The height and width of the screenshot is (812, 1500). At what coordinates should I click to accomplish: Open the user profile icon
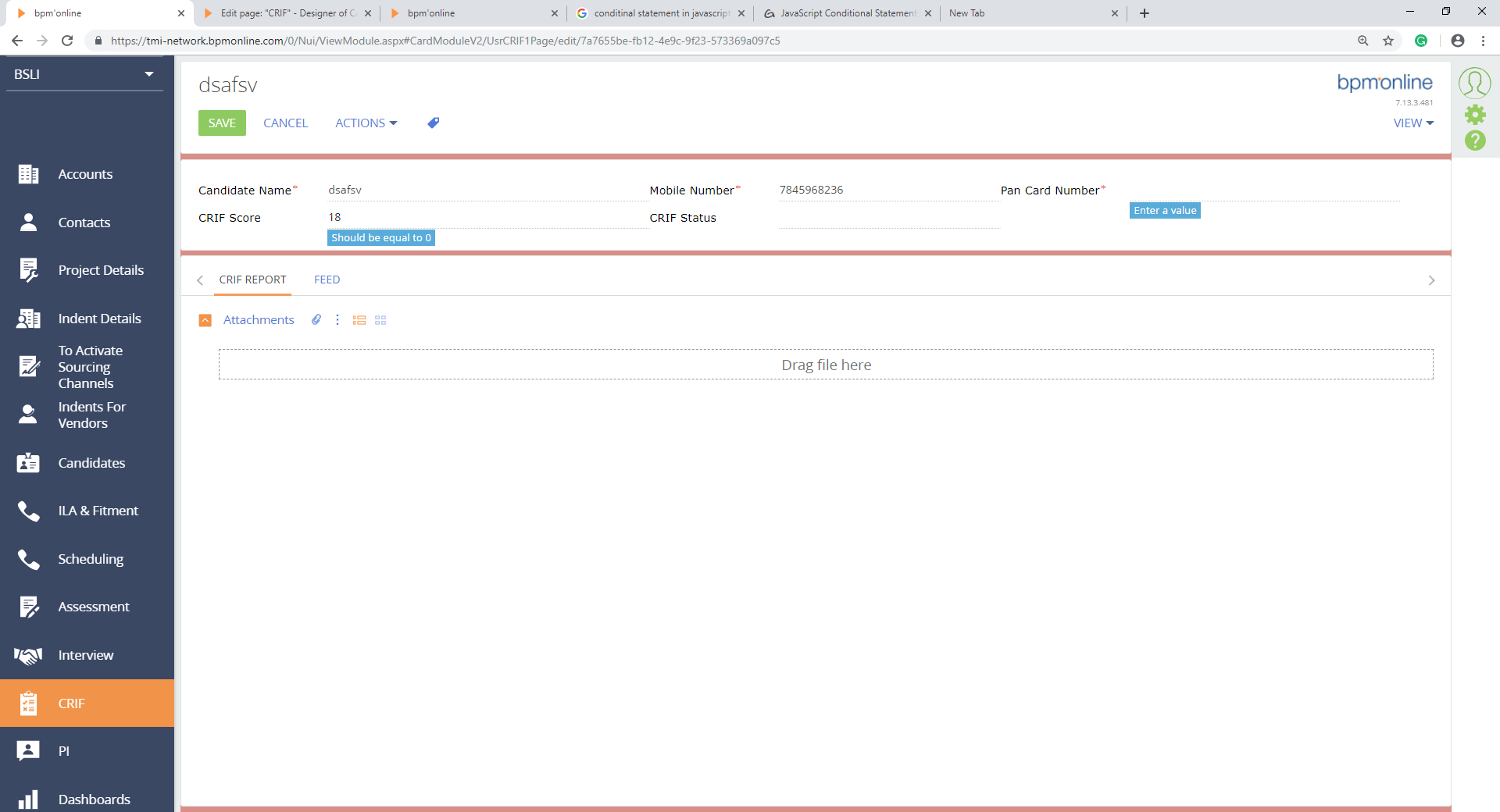pyautogui.click(x=1475, y=83)
